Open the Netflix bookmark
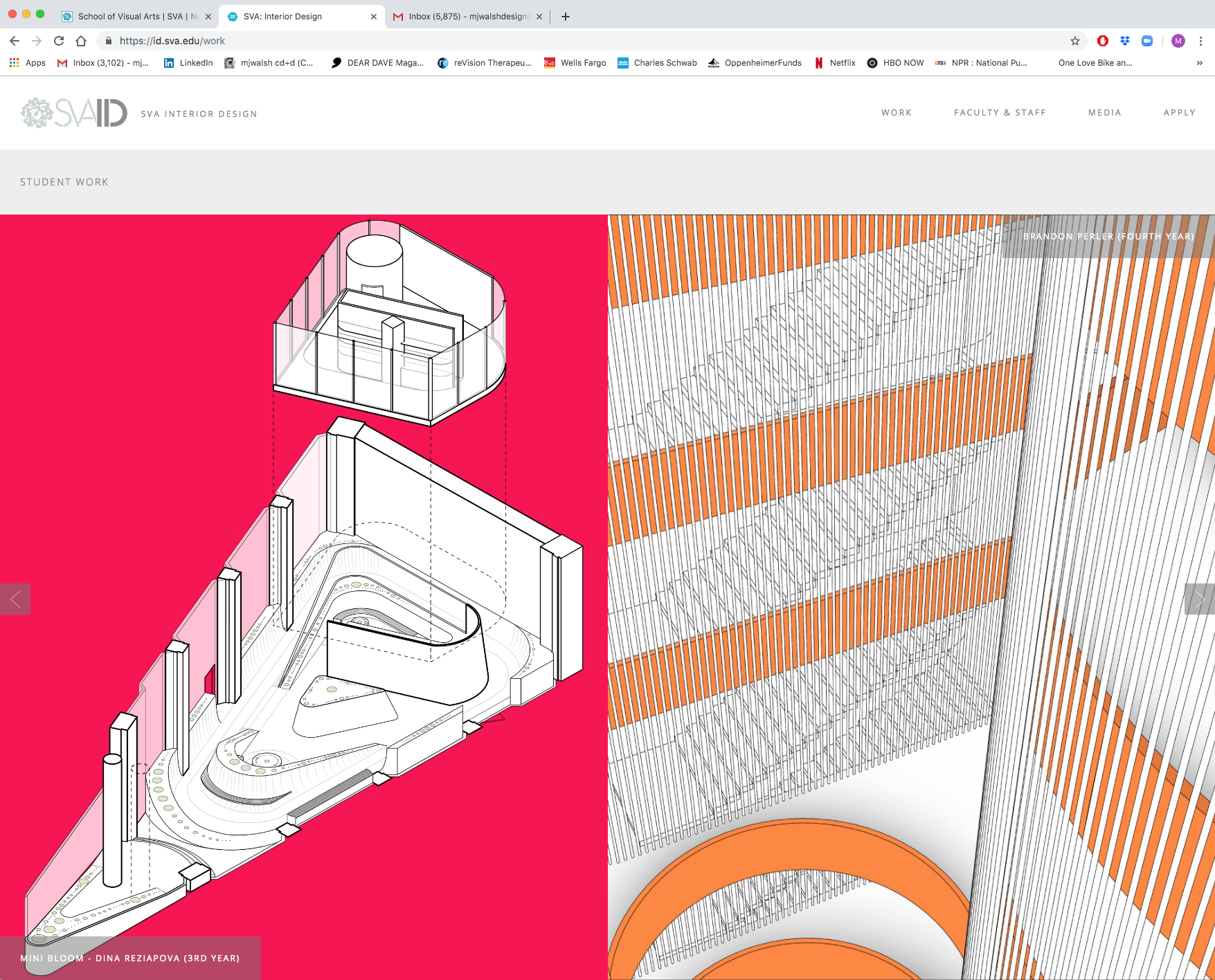Screen dimensions: 1215x980 point(835,63)
